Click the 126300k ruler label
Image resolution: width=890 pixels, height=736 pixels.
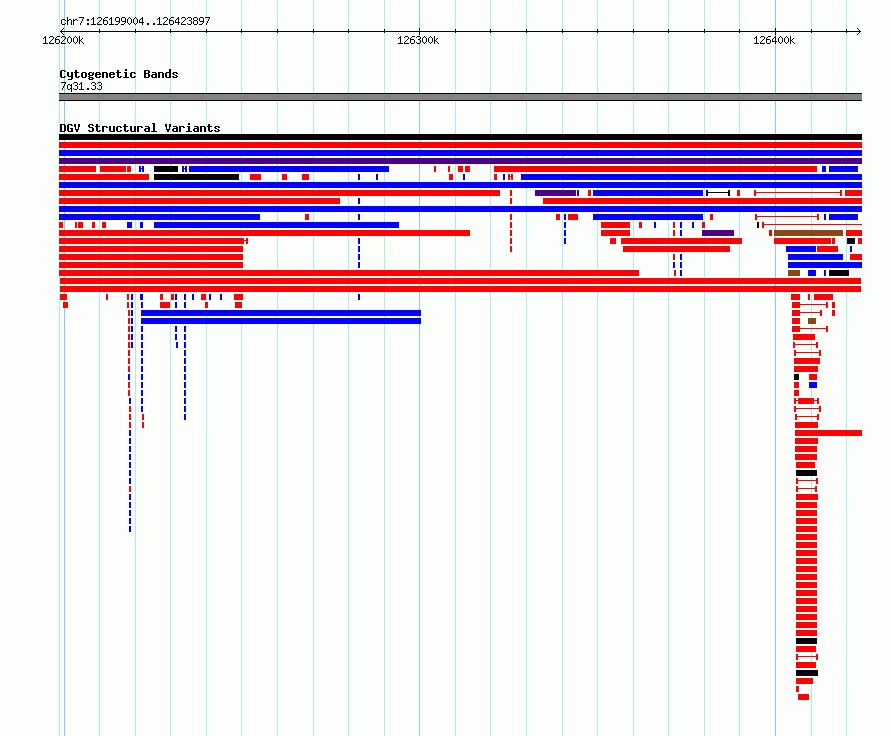tap(418, 40)
